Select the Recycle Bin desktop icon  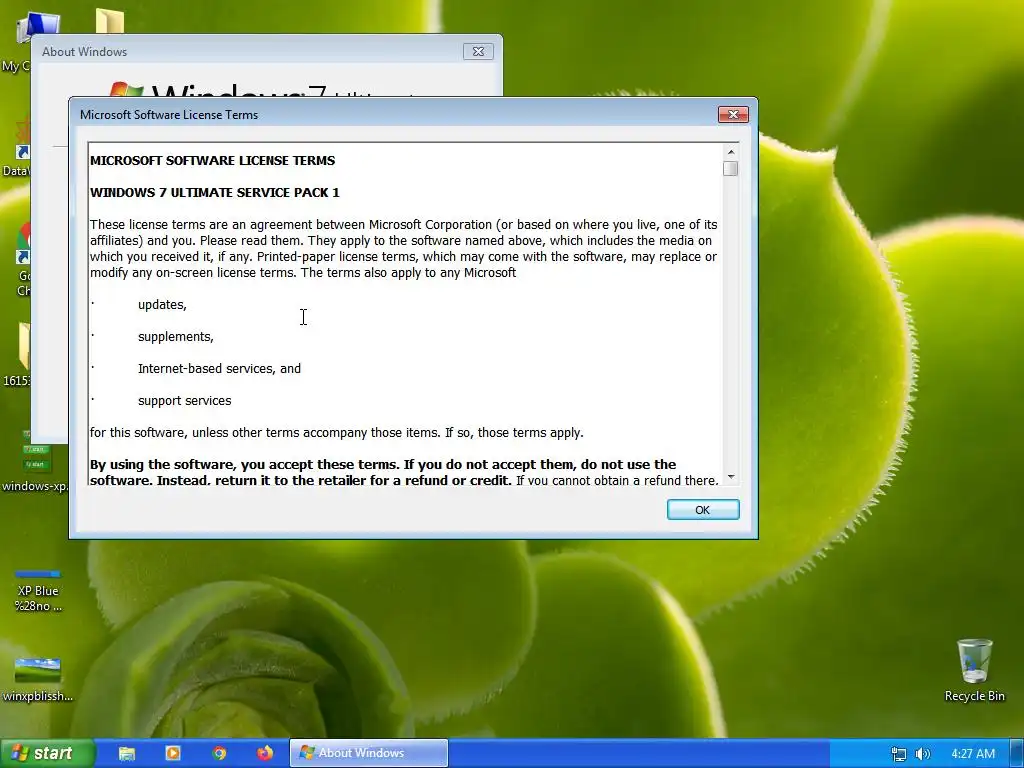(x=974, y=670)
